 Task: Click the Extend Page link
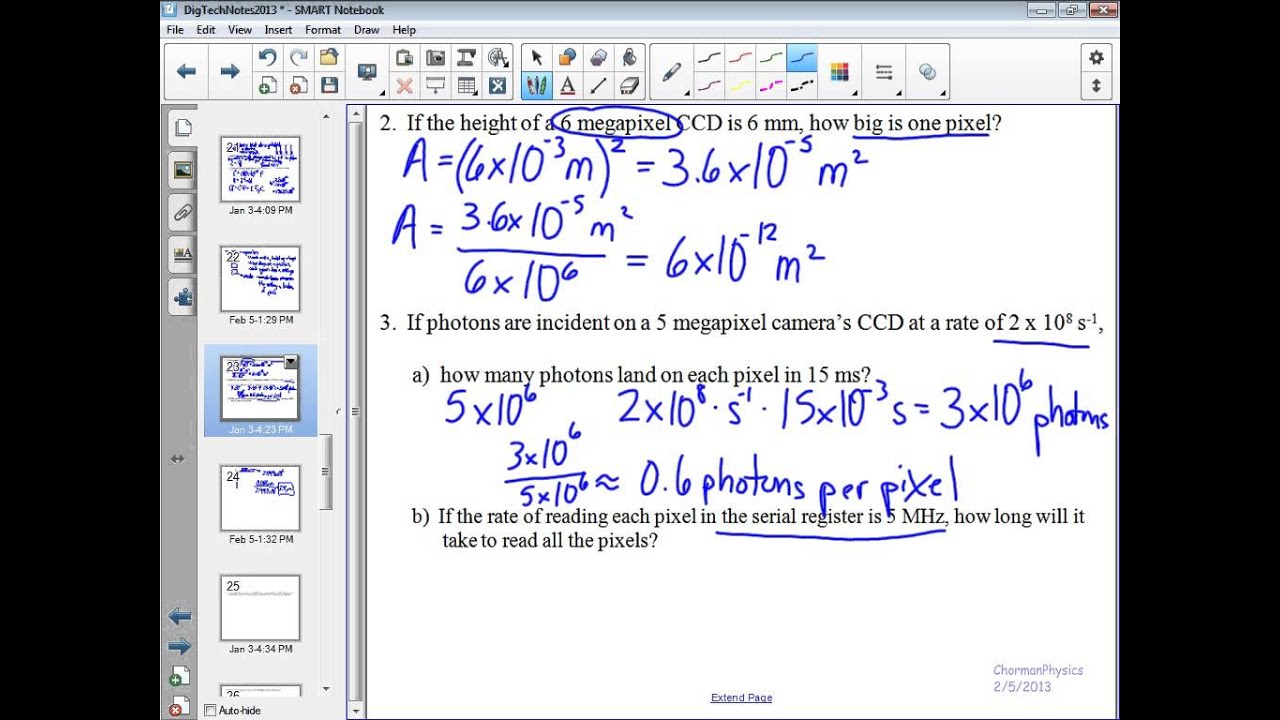(x=741, y=697)
